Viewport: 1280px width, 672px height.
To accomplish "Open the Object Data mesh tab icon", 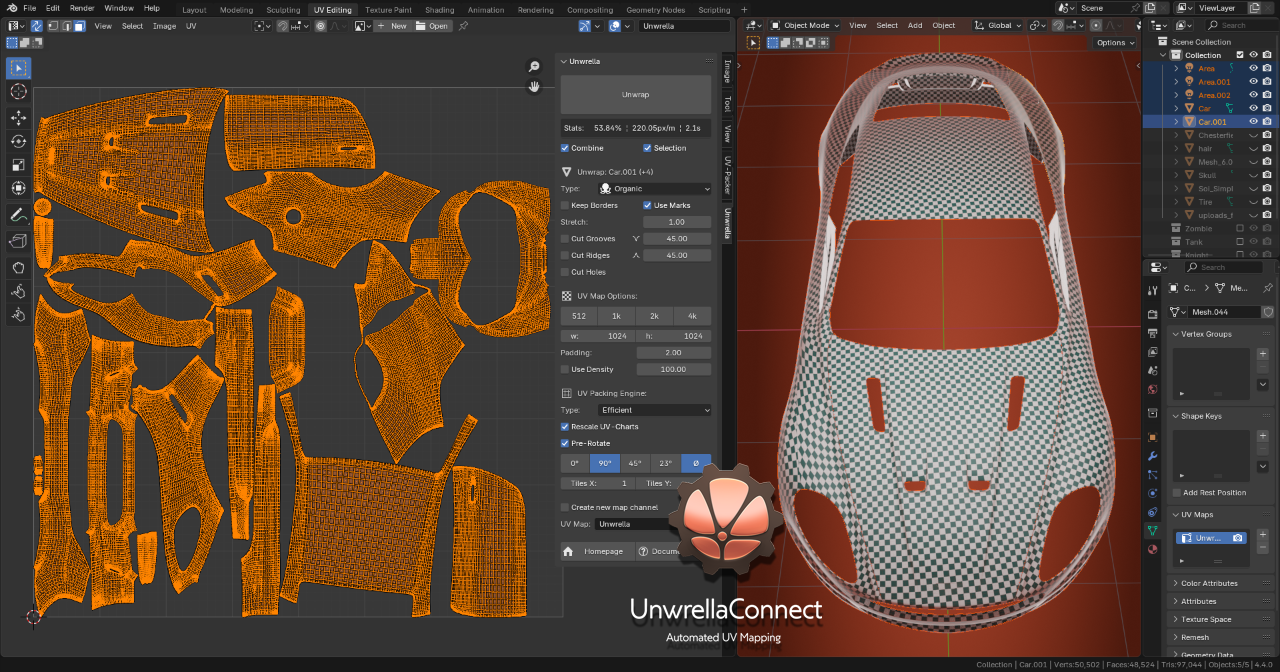I will [x=1153, y=530].
